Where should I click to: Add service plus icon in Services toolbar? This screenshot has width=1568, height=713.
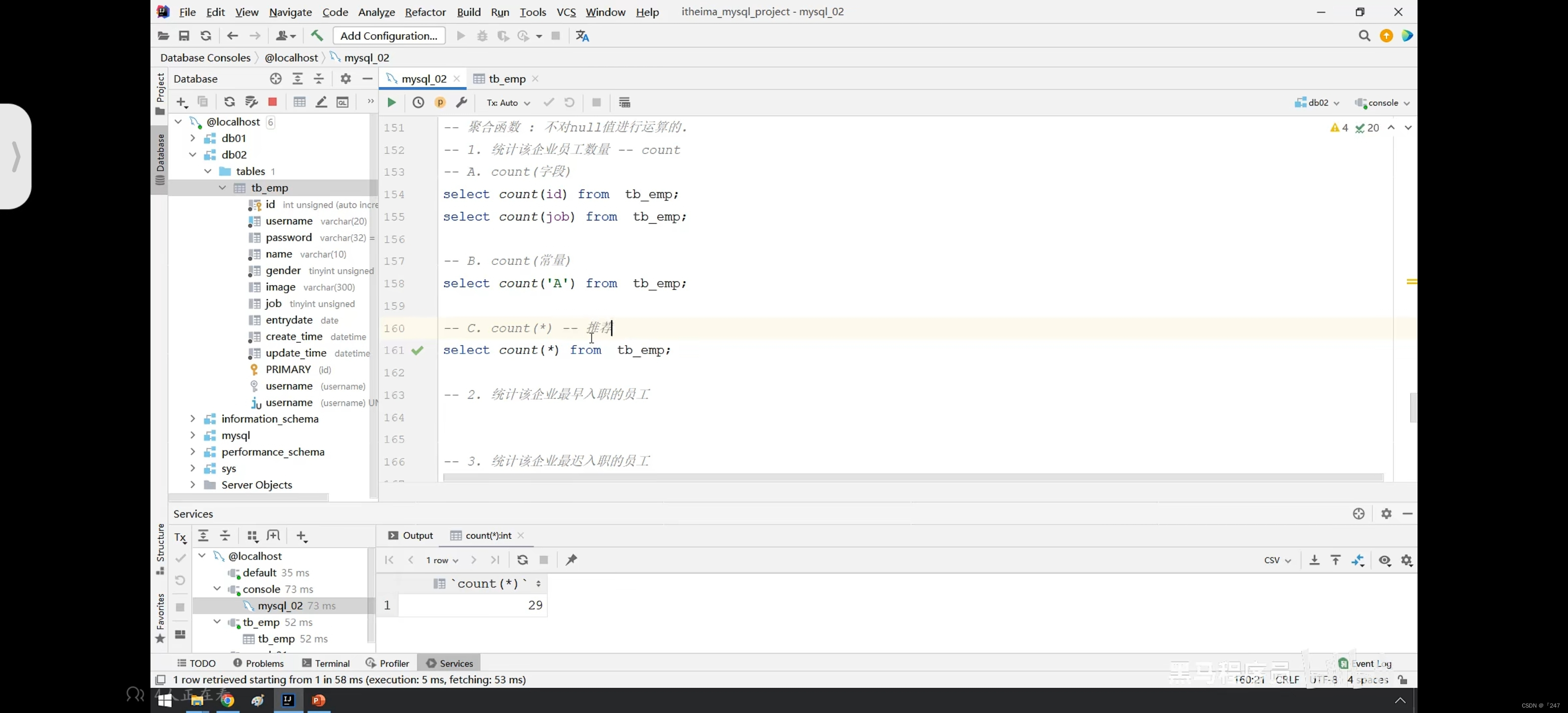tap(301, 536)
